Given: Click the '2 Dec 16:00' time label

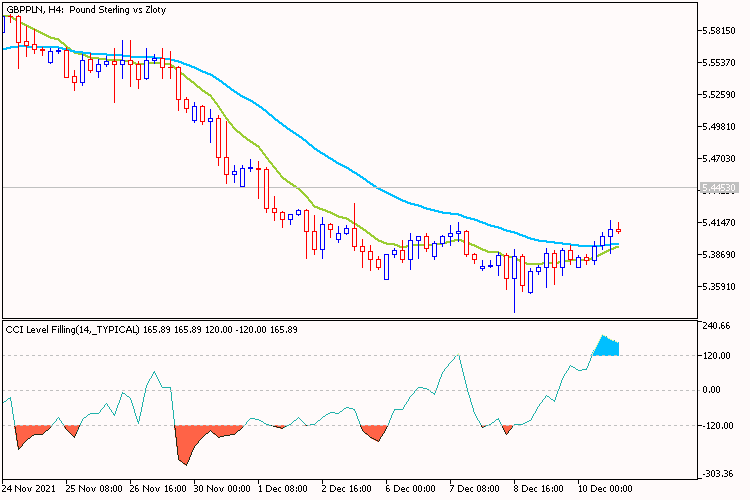Looking at the screenshot, I should (x=347, y=489).
